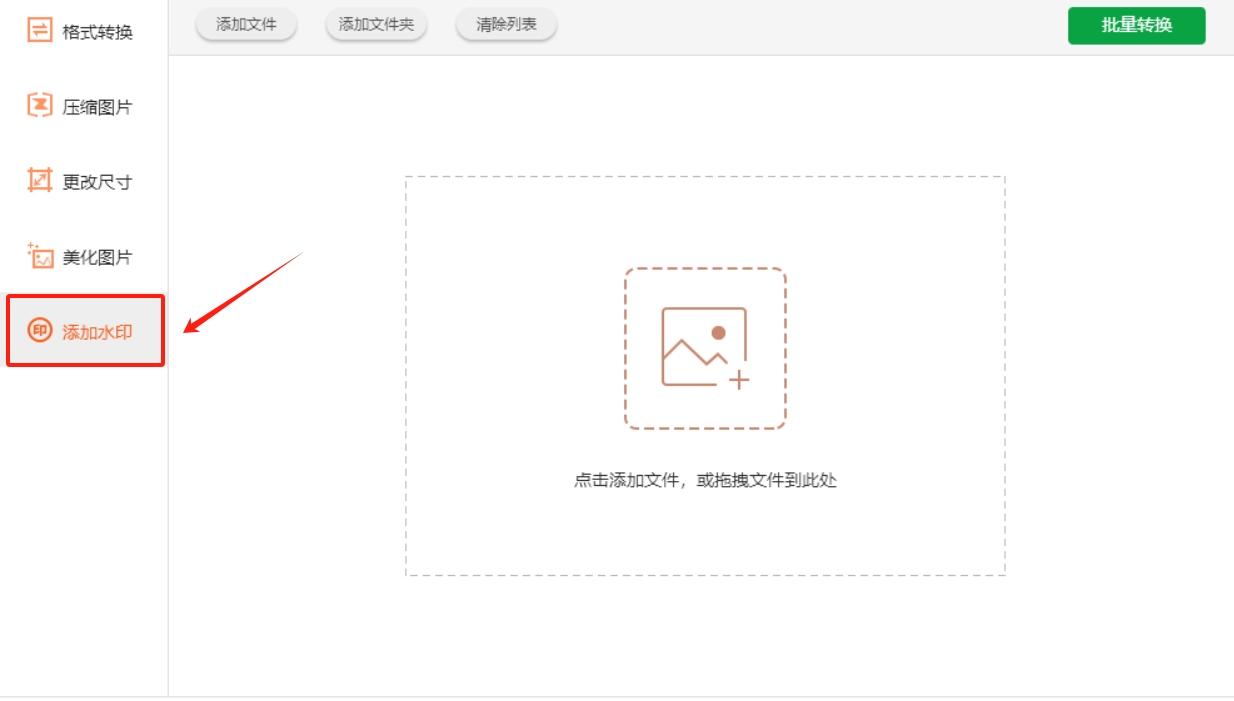Open the 格式转换 menu label
The width and height of the screenshot is (1234, 701).
click(x=97, y=32)
